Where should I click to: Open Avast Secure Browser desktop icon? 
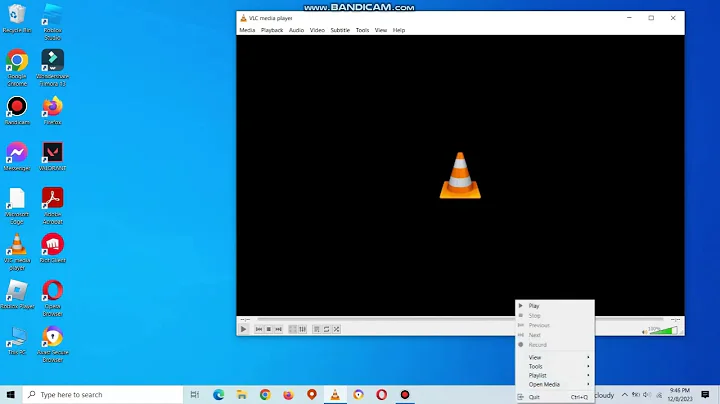(52, 344)
